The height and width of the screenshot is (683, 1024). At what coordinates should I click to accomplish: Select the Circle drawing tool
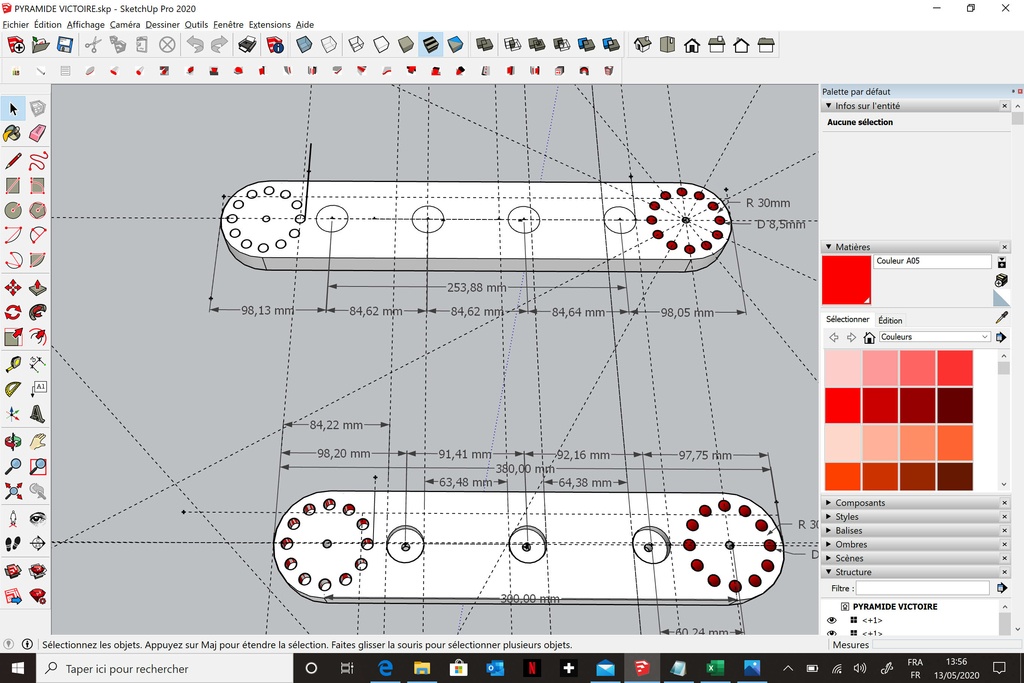click(x=13, y=211)
